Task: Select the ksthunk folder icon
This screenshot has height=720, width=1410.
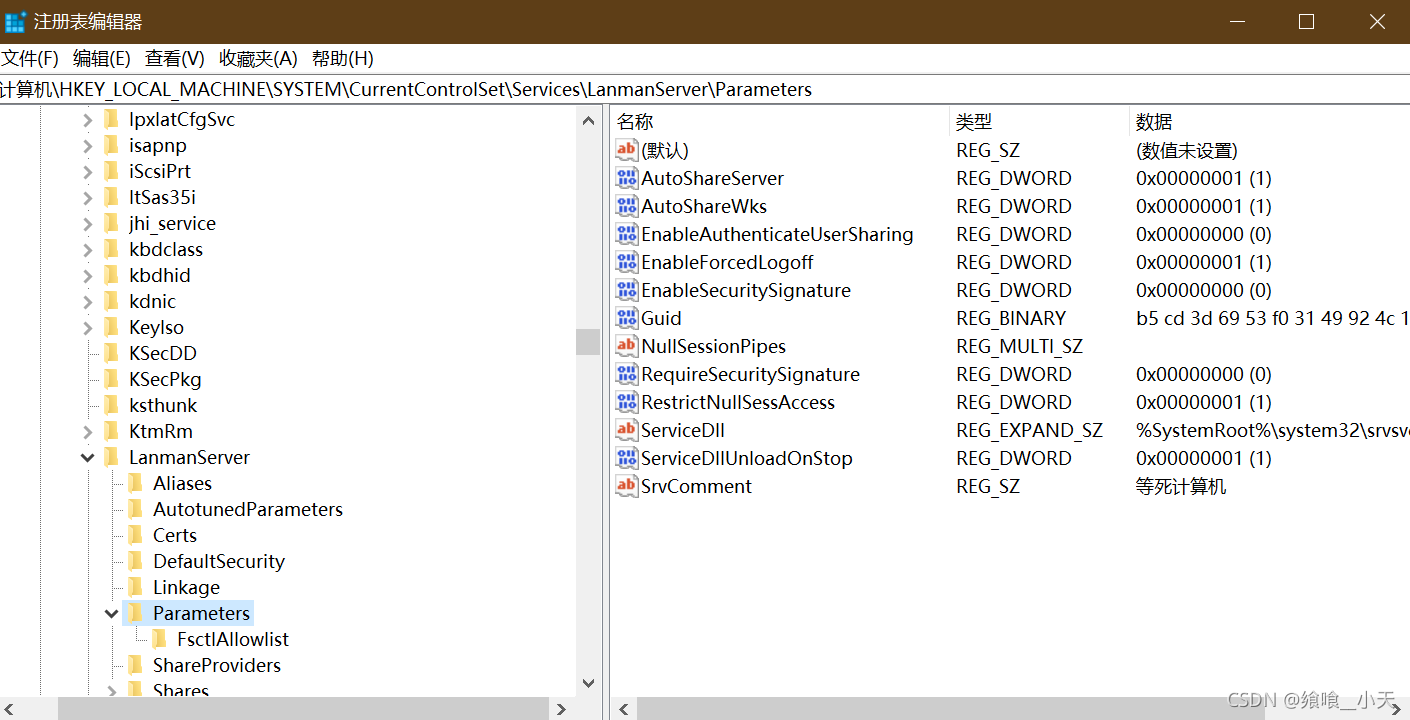Action: tap(111, 405)
